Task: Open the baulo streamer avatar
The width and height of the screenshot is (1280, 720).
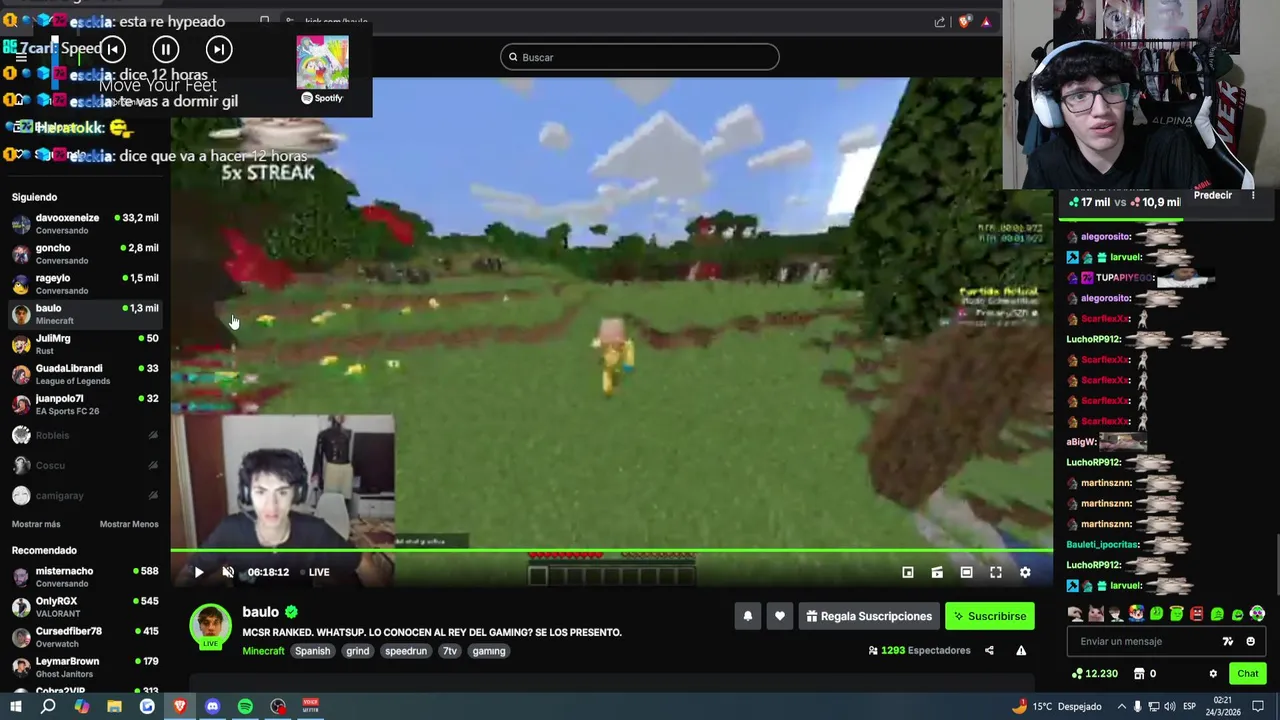Action: pyautogui.click(x=210, y=626)
